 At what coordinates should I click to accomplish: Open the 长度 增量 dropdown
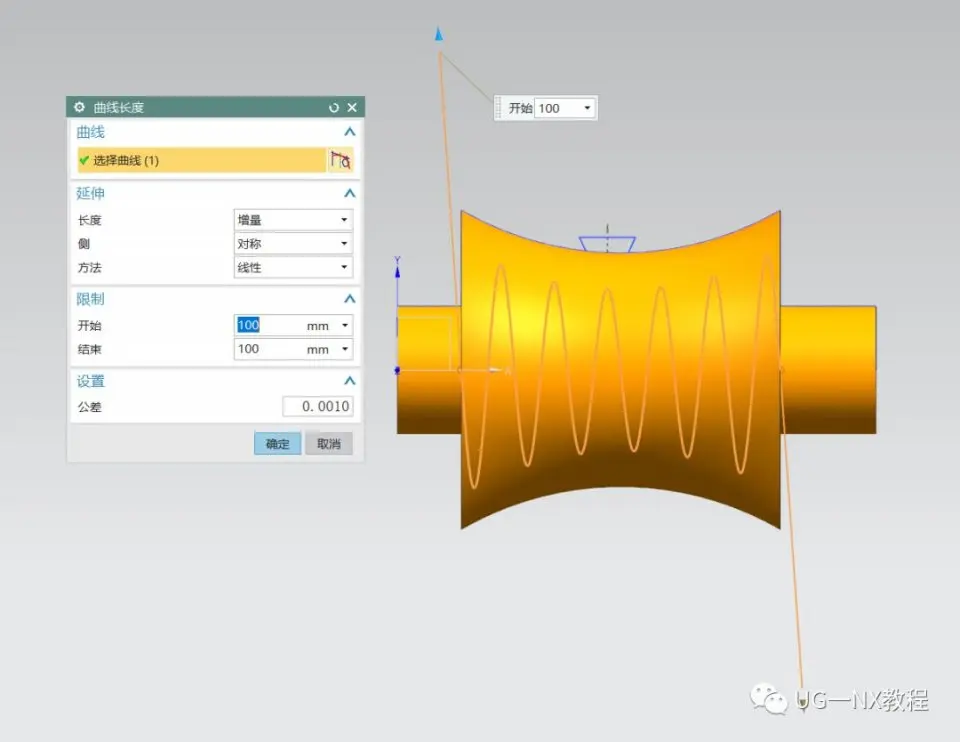(x=293, y=220)
